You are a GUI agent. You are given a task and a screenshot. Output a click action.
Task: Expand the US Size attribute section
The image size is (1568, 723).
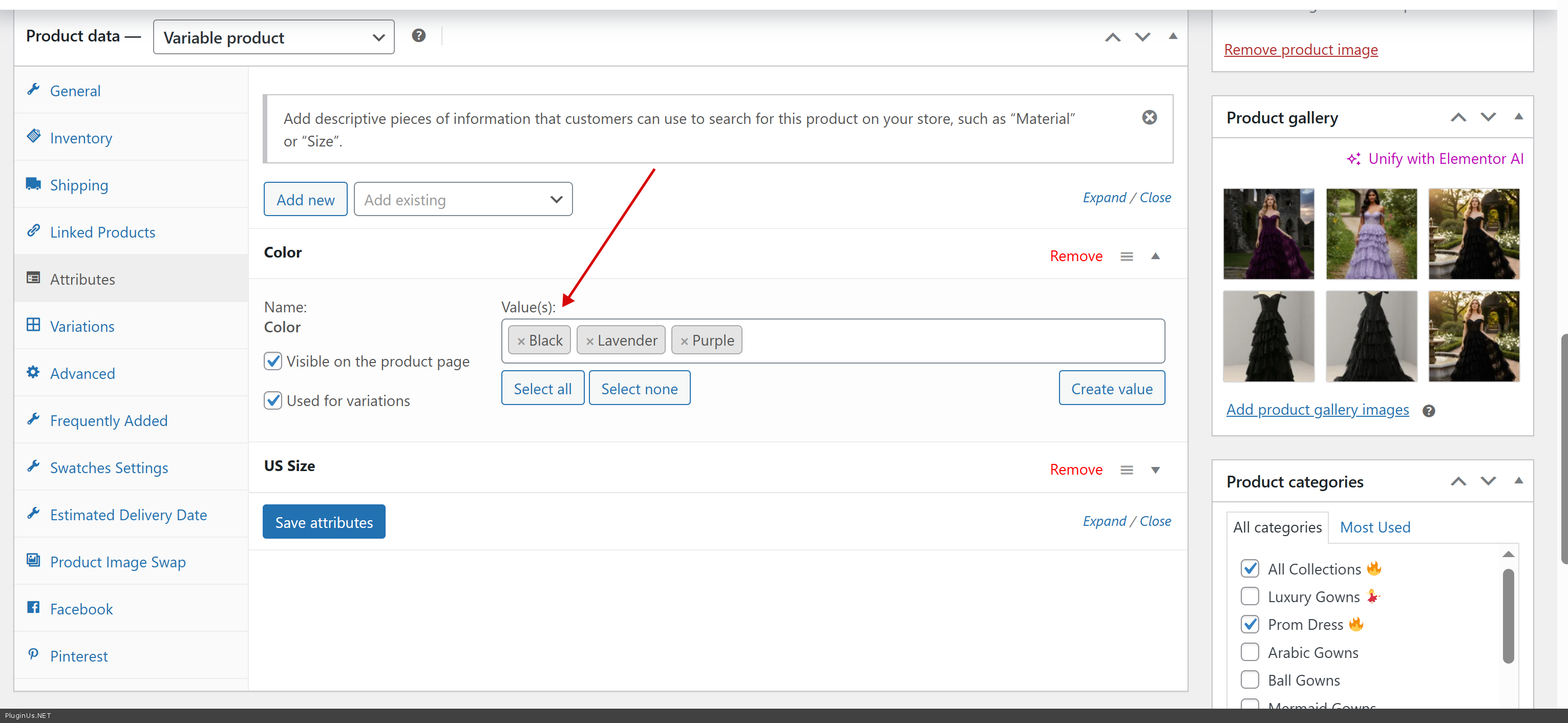click(x=1155, y=470)
